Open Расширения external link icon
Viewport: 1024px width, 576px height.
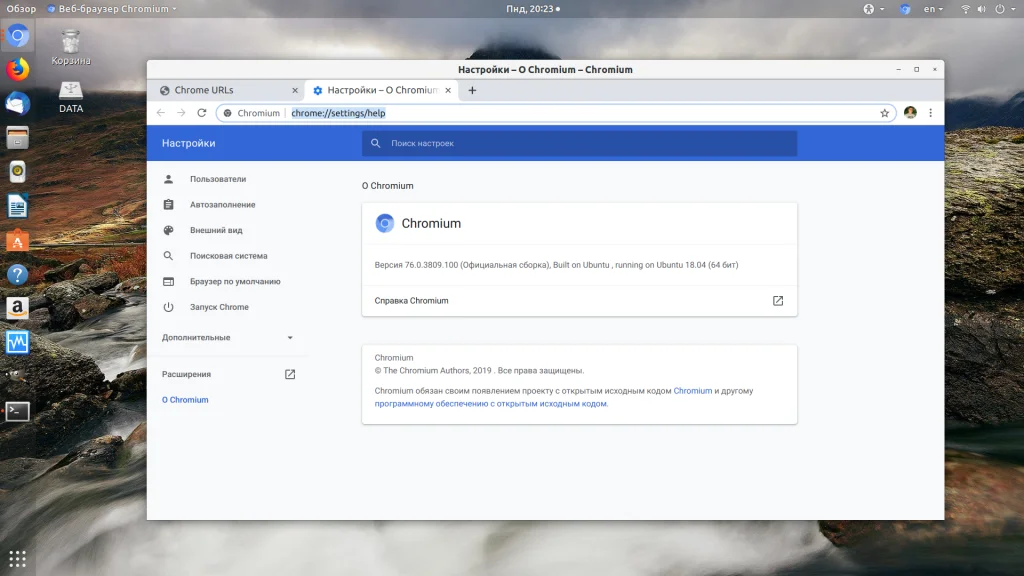[x=290, y=374]
